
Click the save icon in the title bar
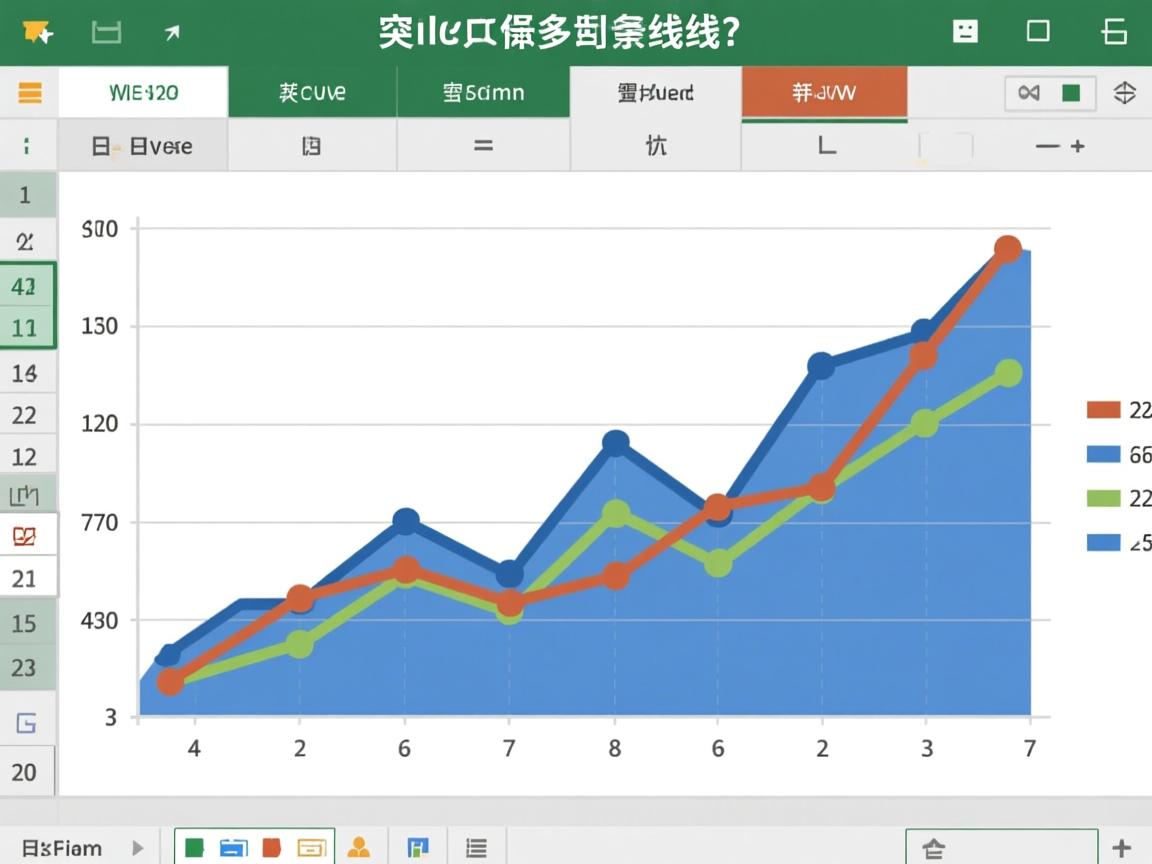pyautogui.click(x=107, y=31)
